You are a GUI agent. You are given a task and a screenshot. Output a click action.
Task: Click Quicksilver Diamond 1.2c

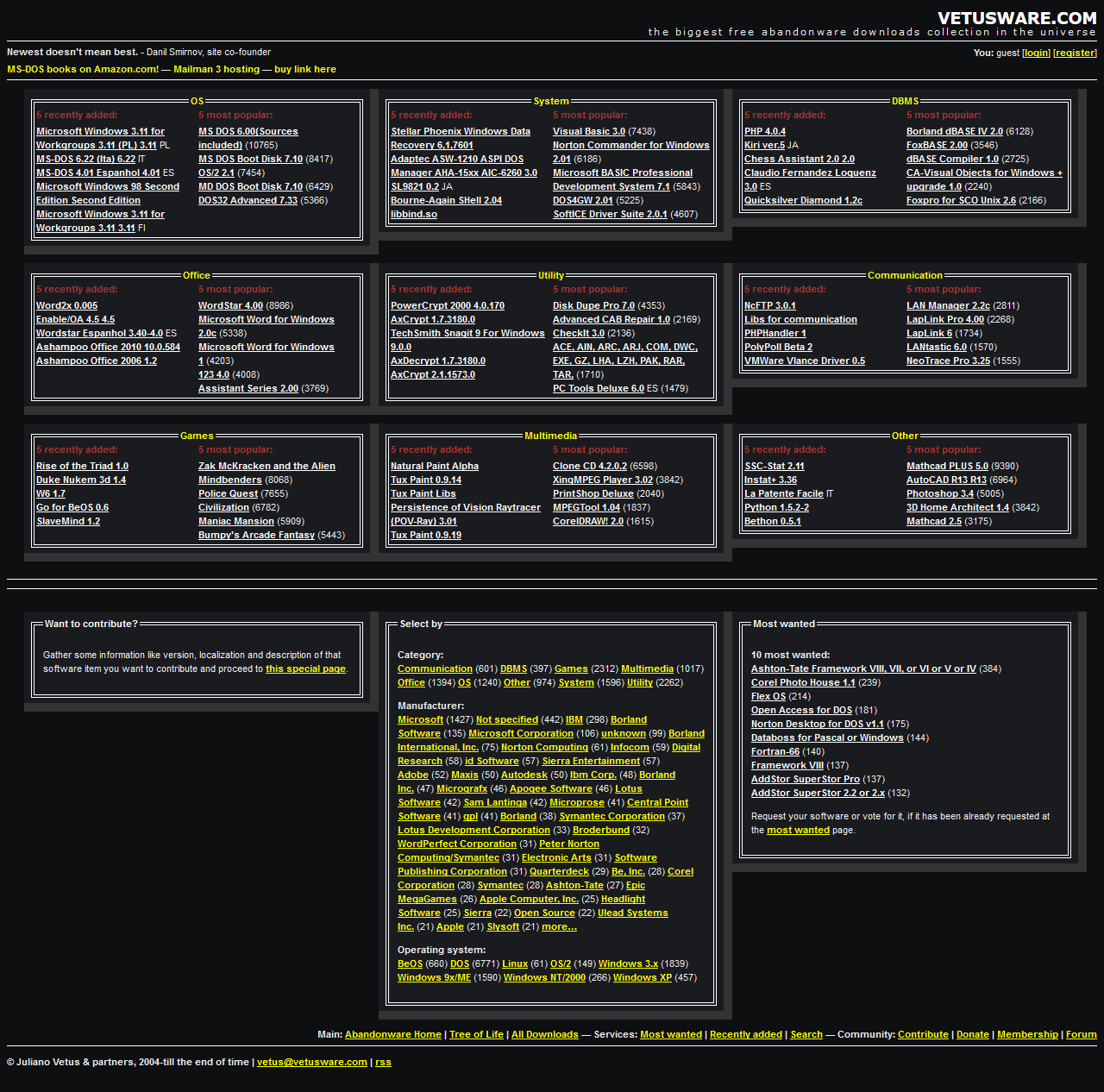click(803, 200)
